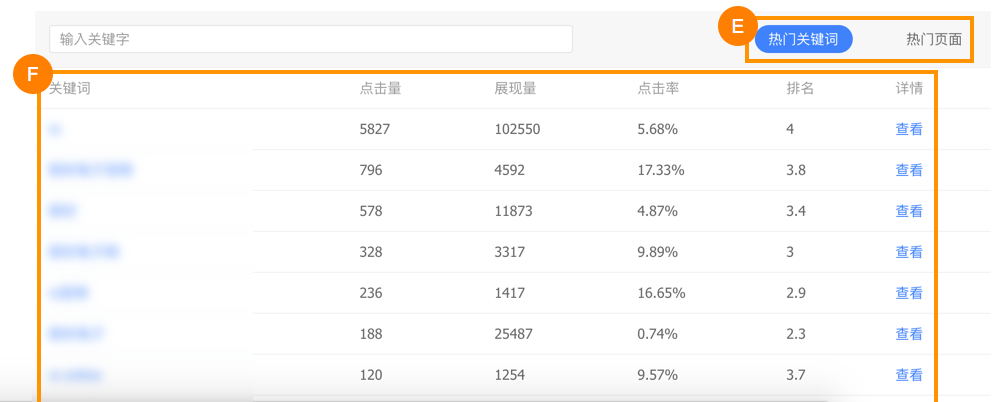
Task: Click the orange E annotation marker
Action: point(738,27)
